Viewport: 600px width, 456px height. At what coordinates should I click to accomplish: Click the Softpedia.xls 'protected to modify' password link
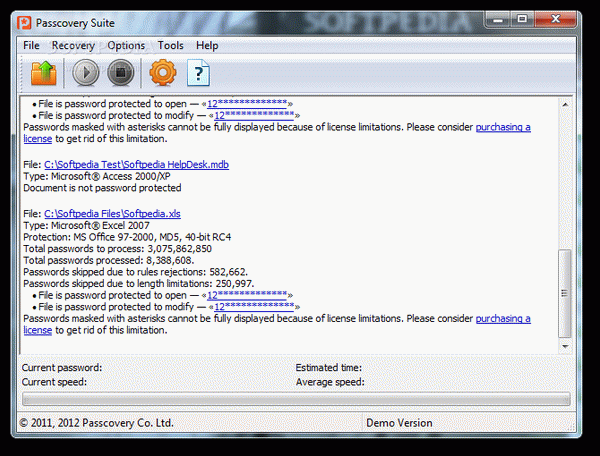pyautogui.click(x=254, y=307)
